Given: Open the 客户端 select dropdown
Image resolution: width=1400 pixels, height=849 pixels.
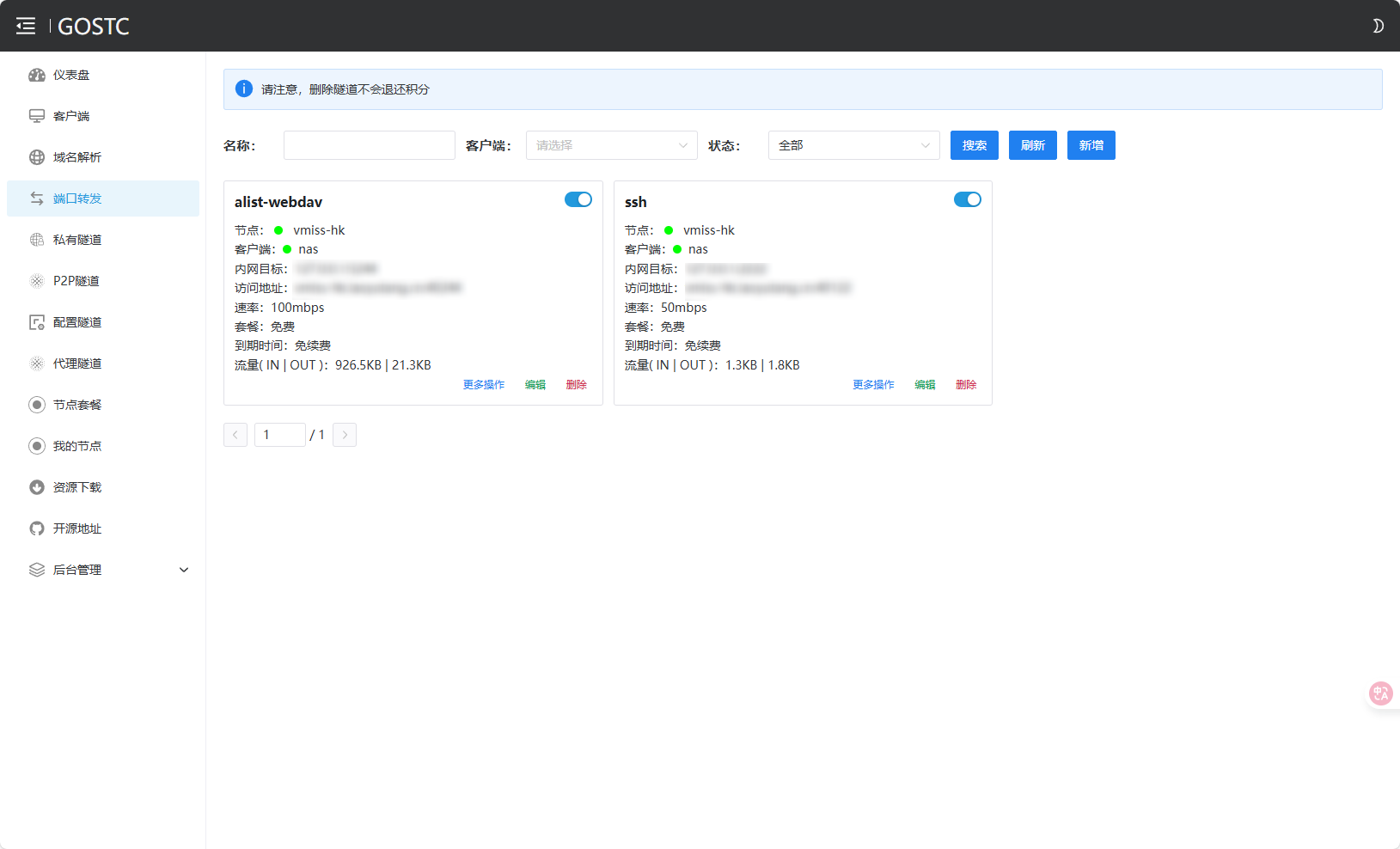Looking at the screenshot, I should pos(612,145).
